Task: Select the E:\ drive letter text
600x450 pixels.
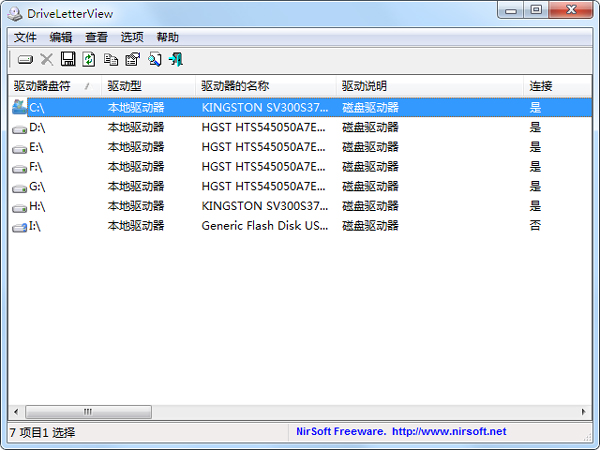Action: tap(36, 147)
